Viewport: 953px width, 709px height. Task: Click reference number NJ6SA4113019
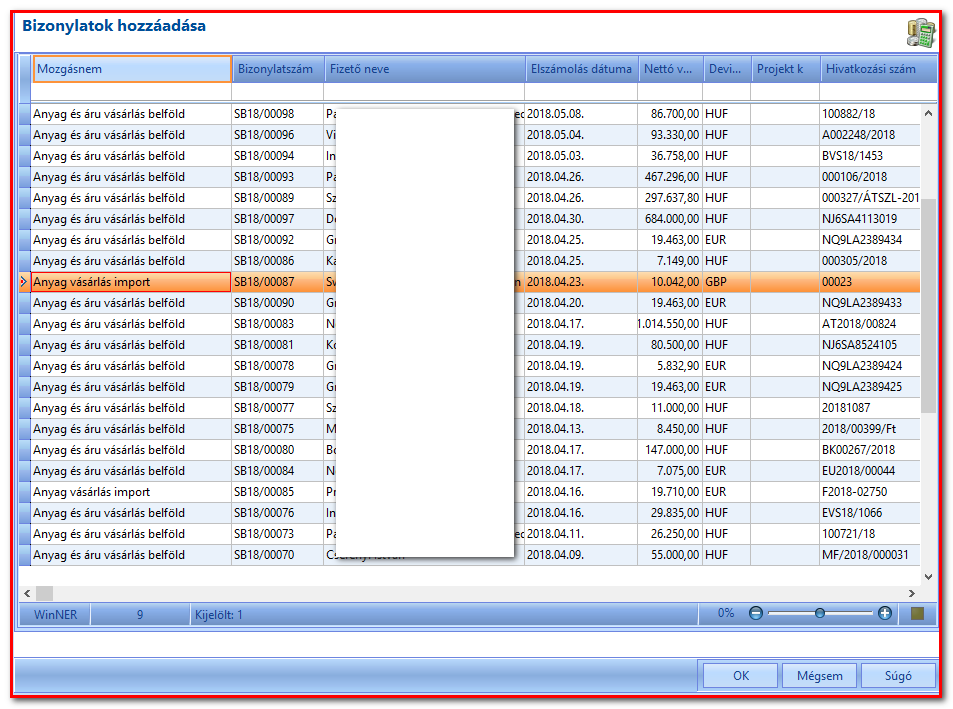(870, 219)
